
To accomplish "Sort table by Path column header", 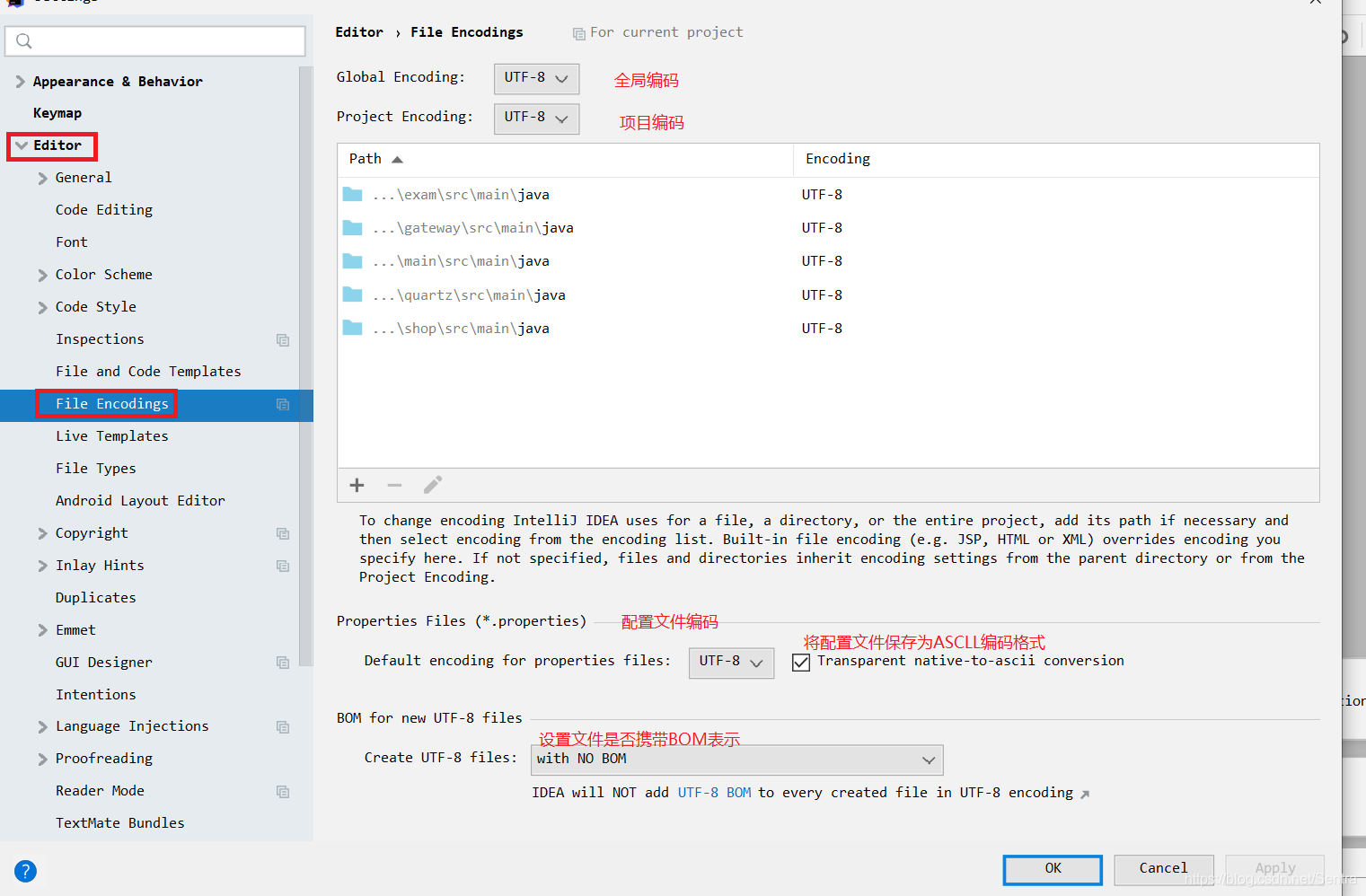I will click(565, 160).
